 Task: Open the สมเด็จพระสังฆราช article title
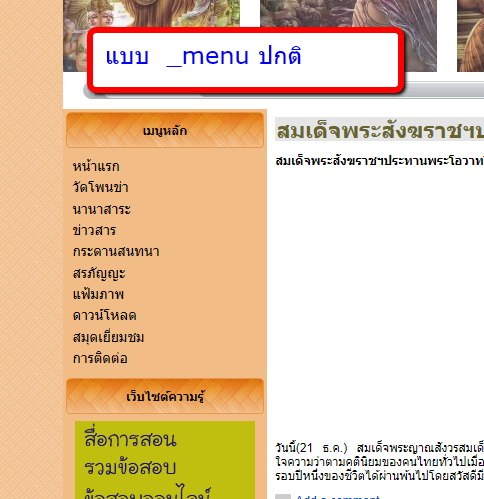(380, 130)
